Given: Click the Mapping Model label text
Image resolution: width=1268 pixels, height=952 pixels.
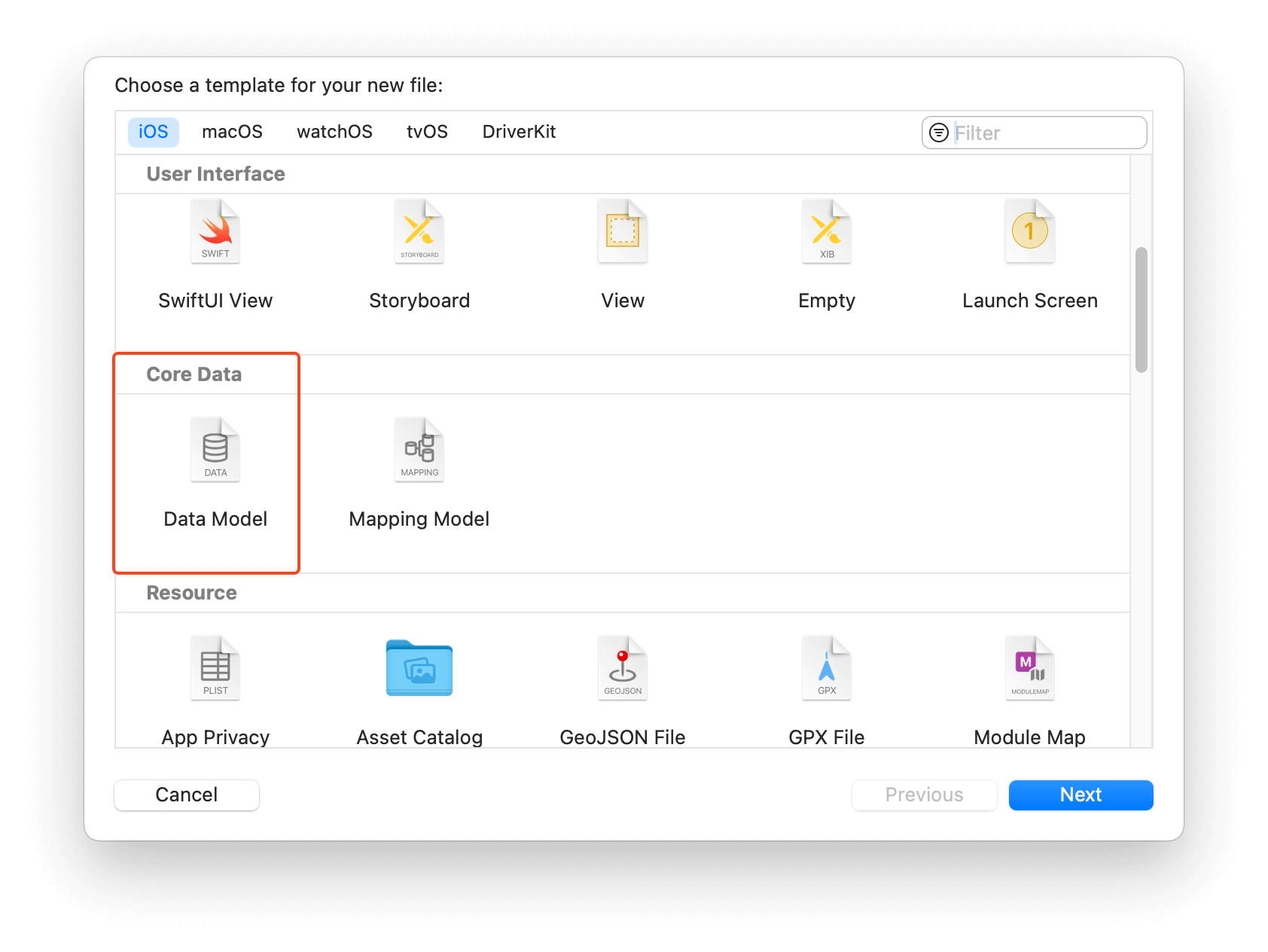Looking at the screenshot, I should pyautogui.click(x=419, y=520).
